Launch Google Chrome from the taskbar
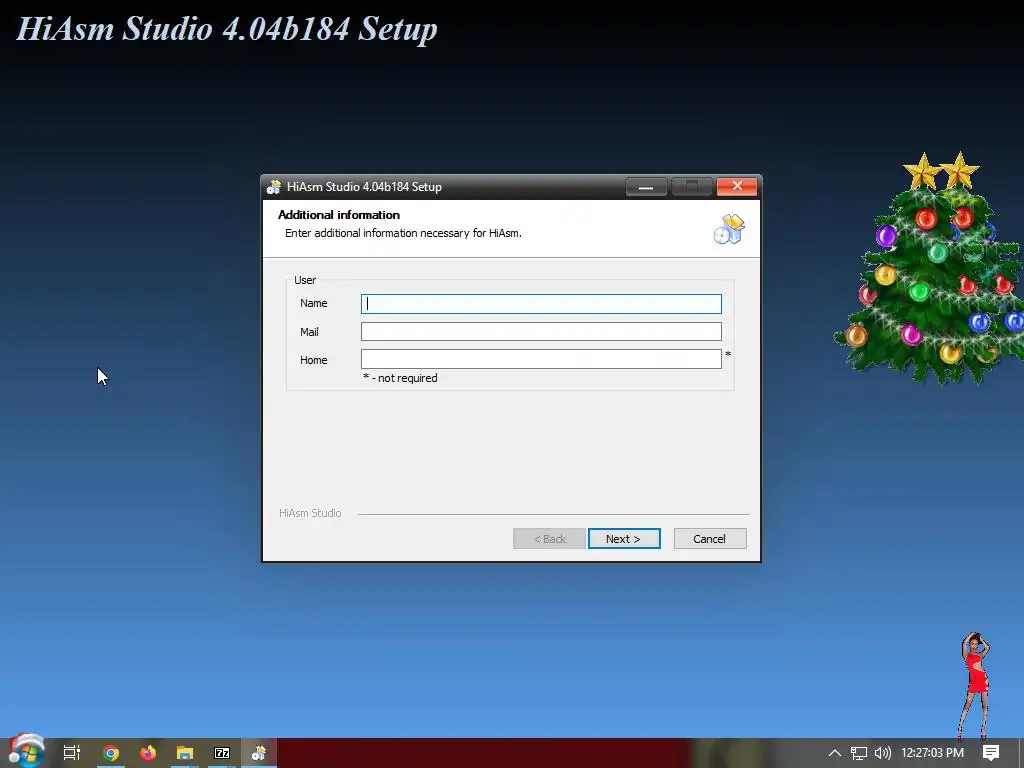The image size is (1024, 768). pyautogui.click(x=111, y=753)
